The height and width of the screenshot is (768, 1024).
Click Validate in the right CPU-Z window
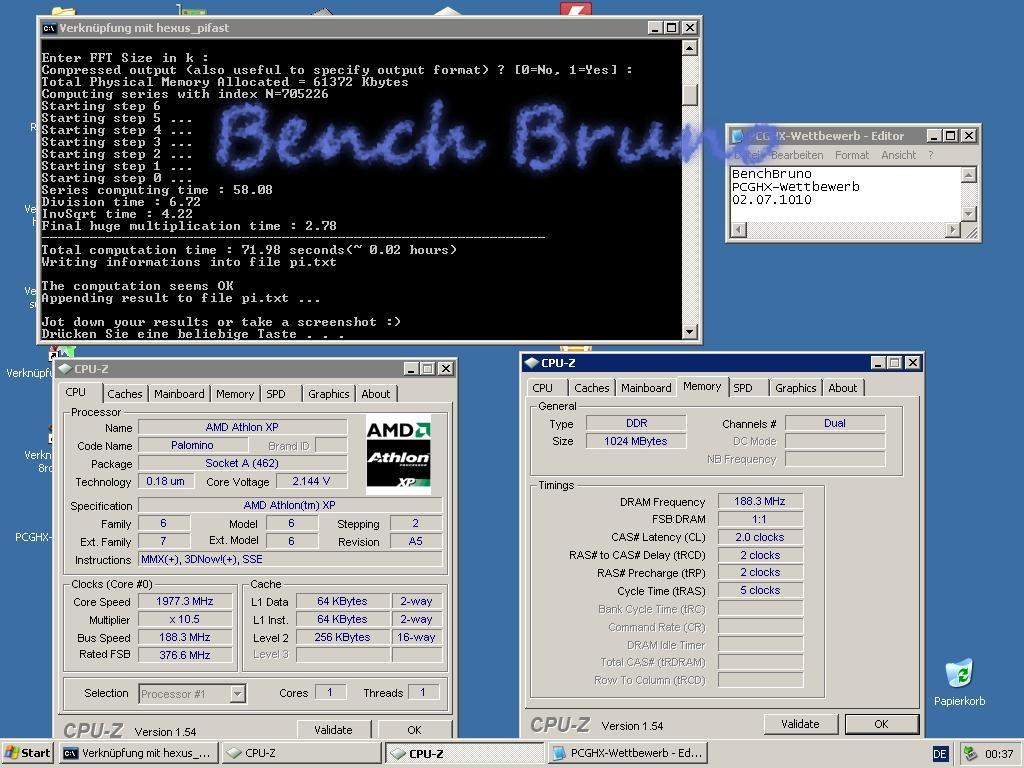[x=800, y=724]
